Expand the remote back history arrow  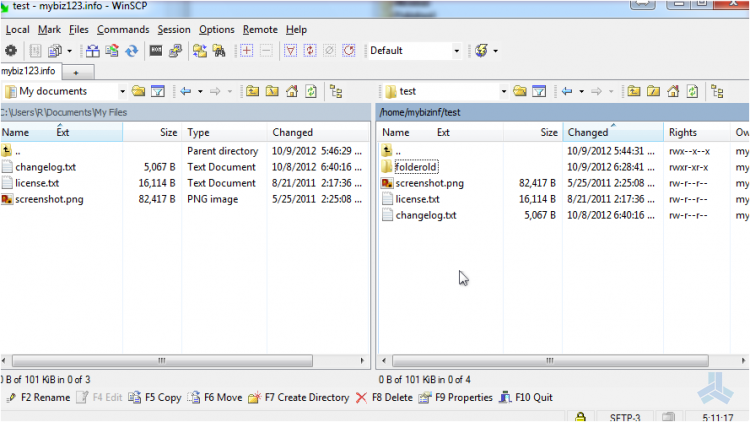tap(581, 91)
